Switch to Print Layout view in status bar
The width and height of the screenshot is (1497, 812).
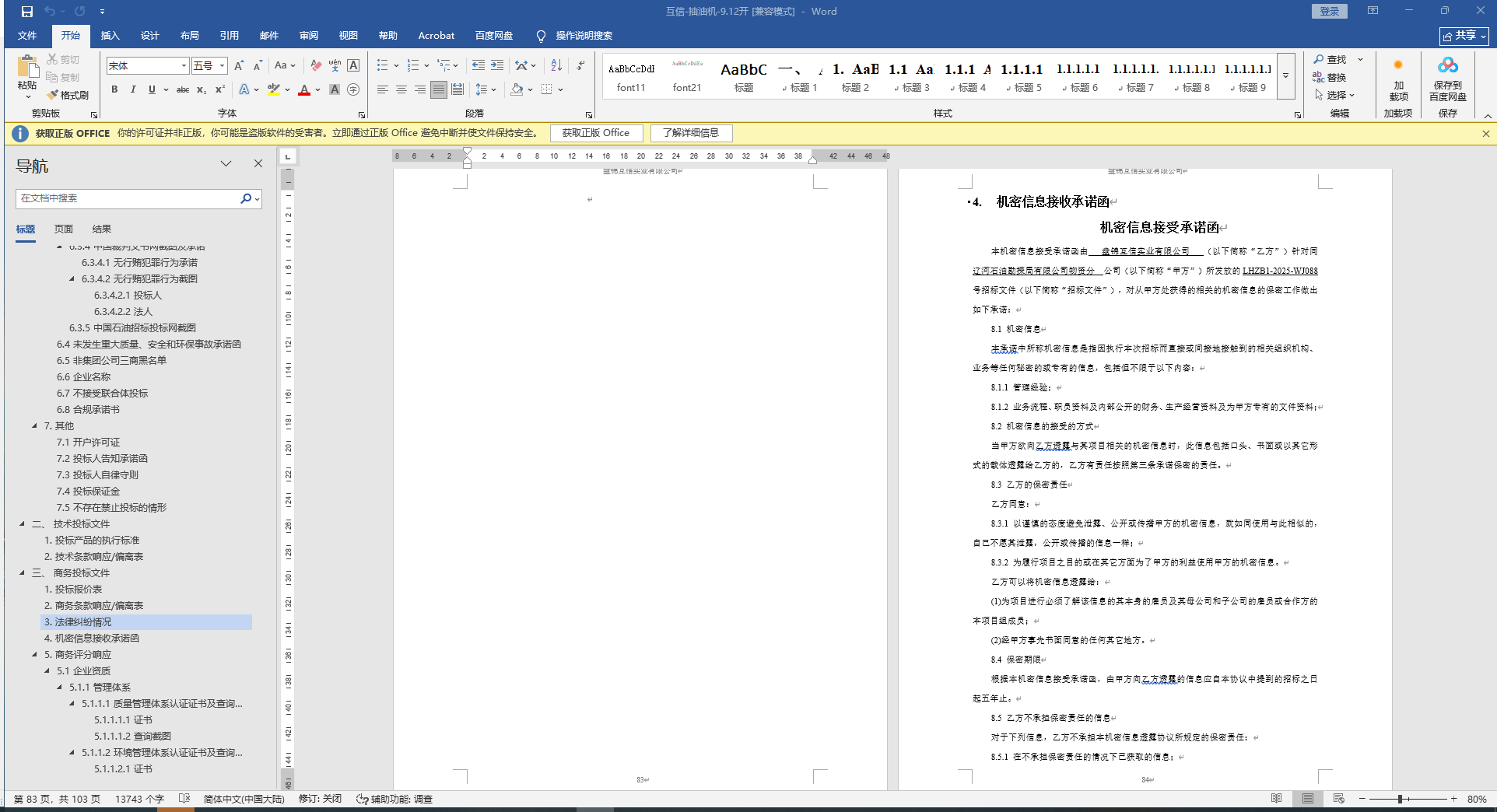pyautogui.click(x=1307, y=799)
